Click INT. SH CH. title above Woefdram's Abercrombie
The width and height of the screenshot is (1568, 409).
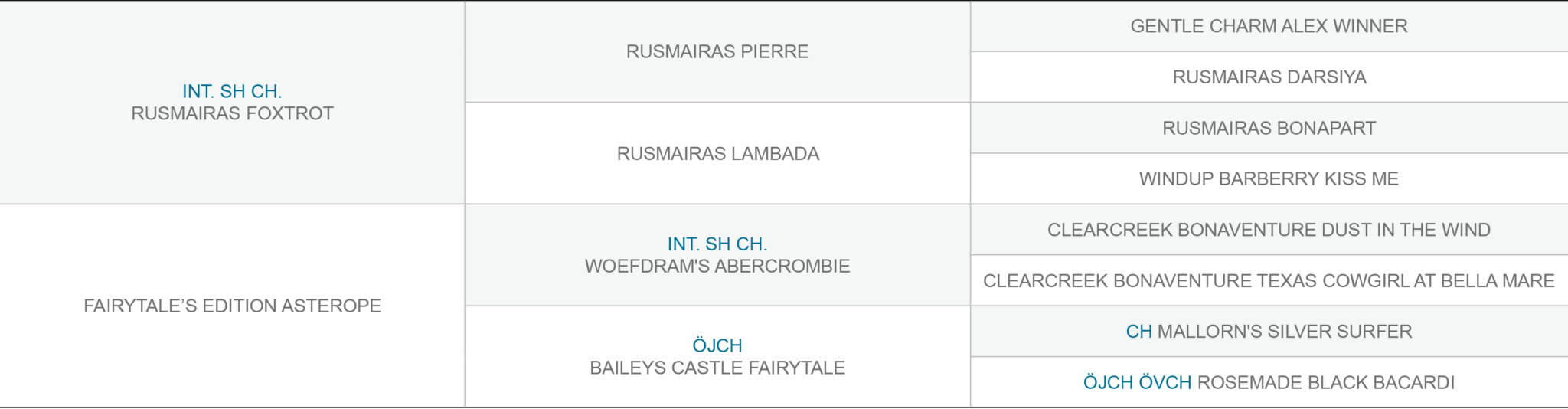coord(717,244)
